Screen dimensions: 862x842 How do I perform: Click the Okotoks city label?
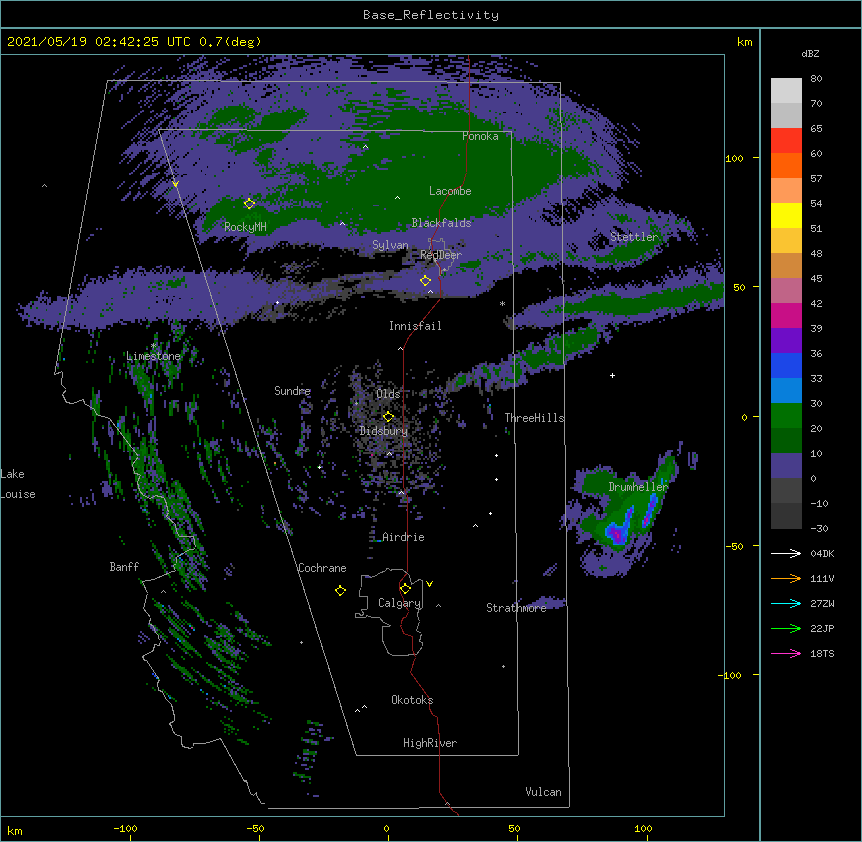click(x=412, y=700)
